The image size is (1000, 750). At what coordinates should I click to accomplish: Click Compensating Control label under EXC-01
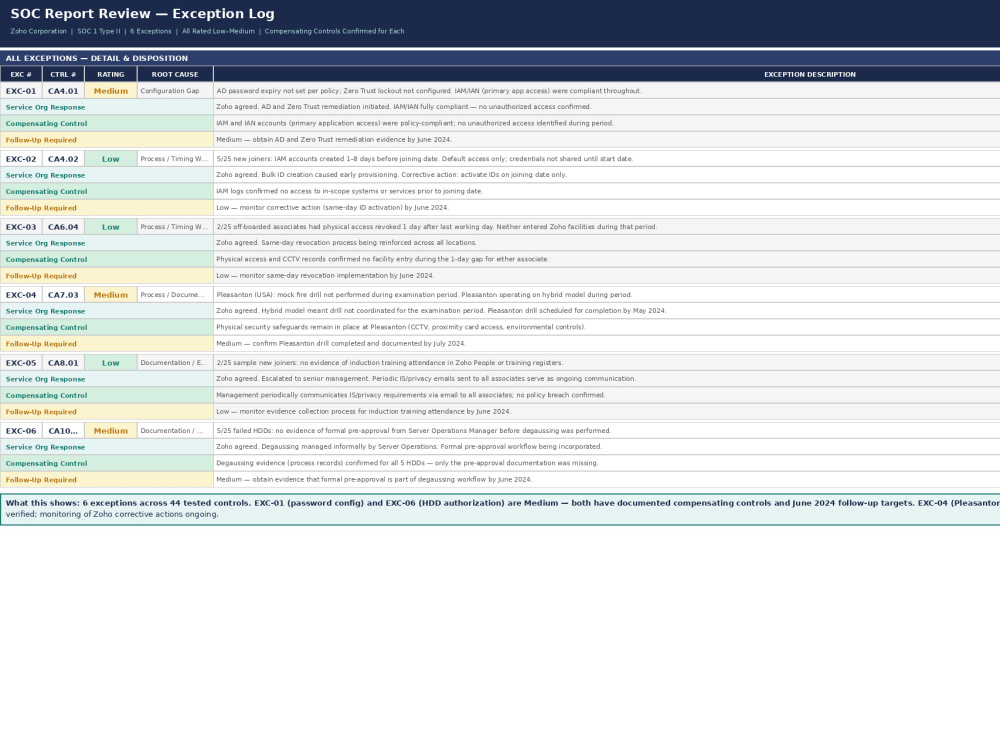pyautogui.click(x=107, y=123)
